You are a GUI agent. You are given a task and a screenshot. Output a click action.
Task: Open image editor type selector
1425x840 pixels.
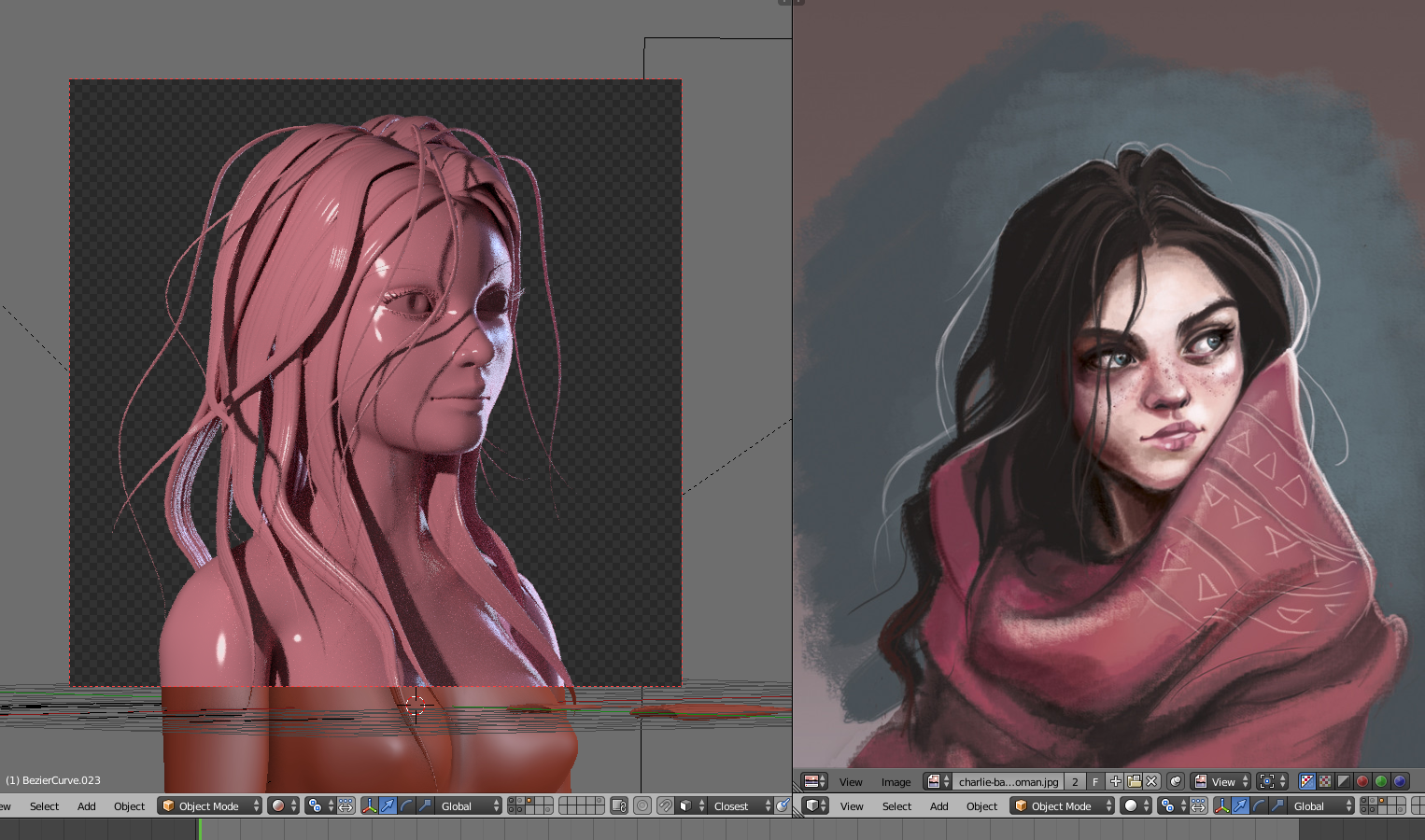click(x=815, y=781)
